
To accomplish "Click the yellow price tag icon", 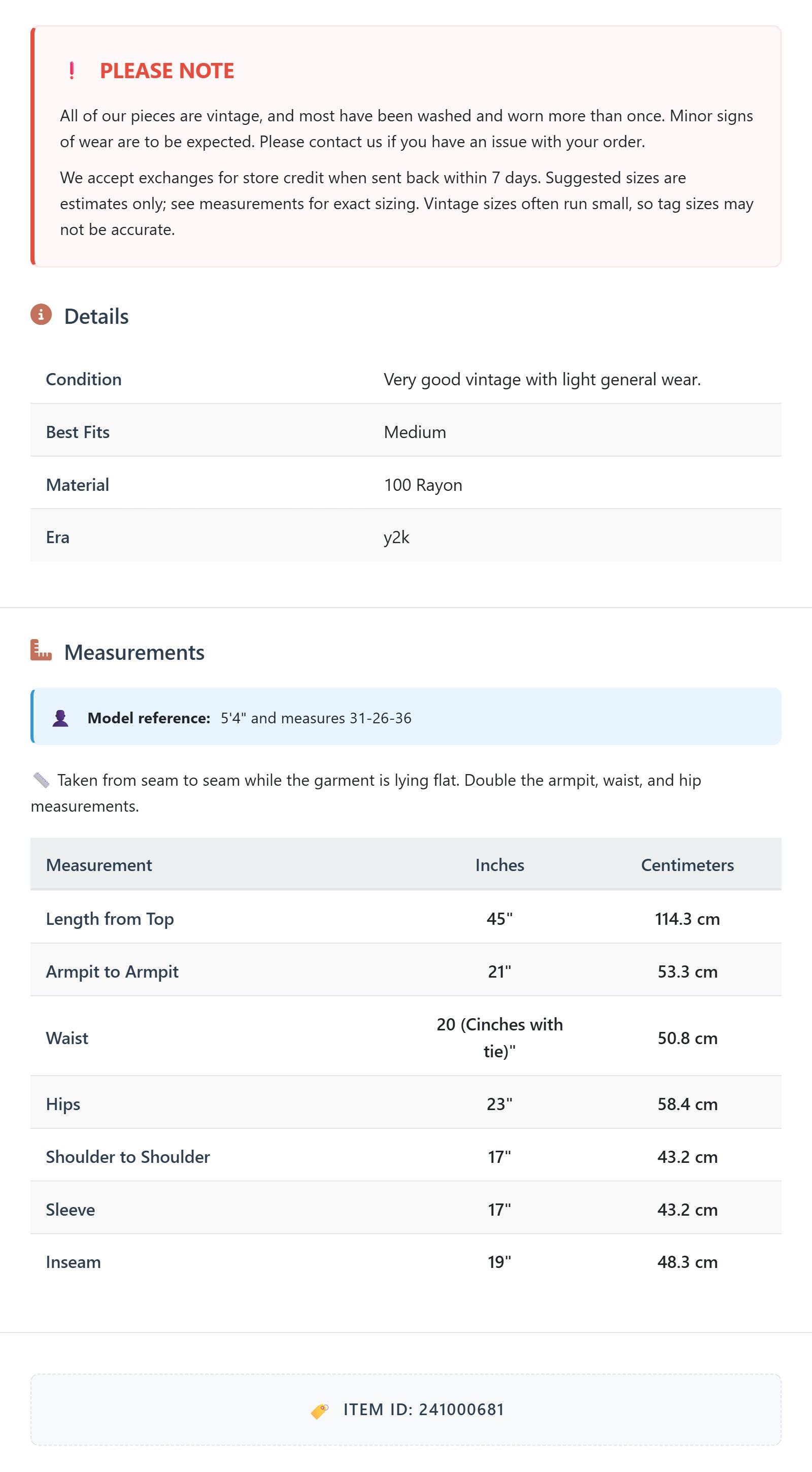I will pyautogui.click(x=319, y=1410).
